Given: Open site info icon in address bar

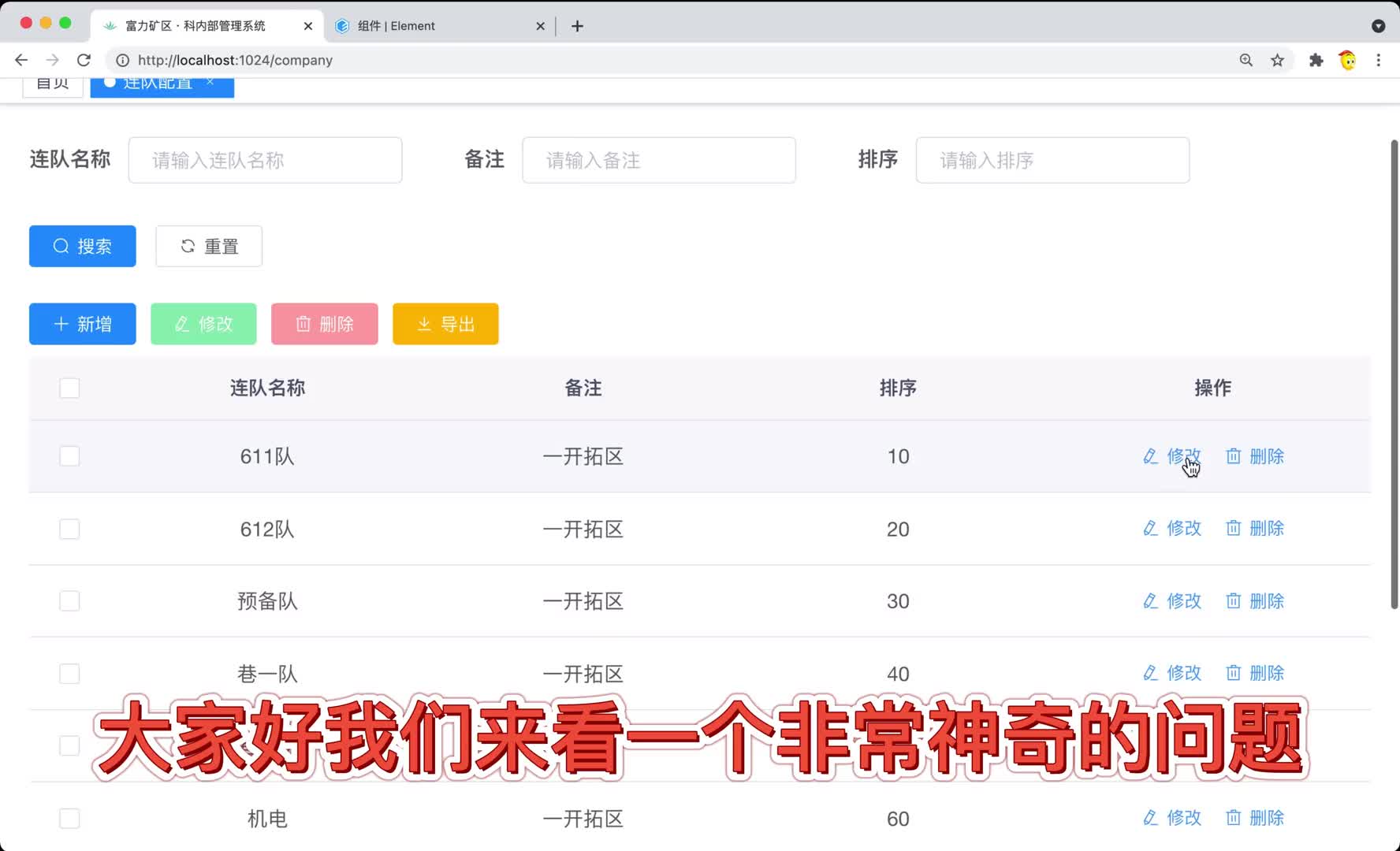Looking at the screenshot, I should pyautogui.click(x=122, y=60).
